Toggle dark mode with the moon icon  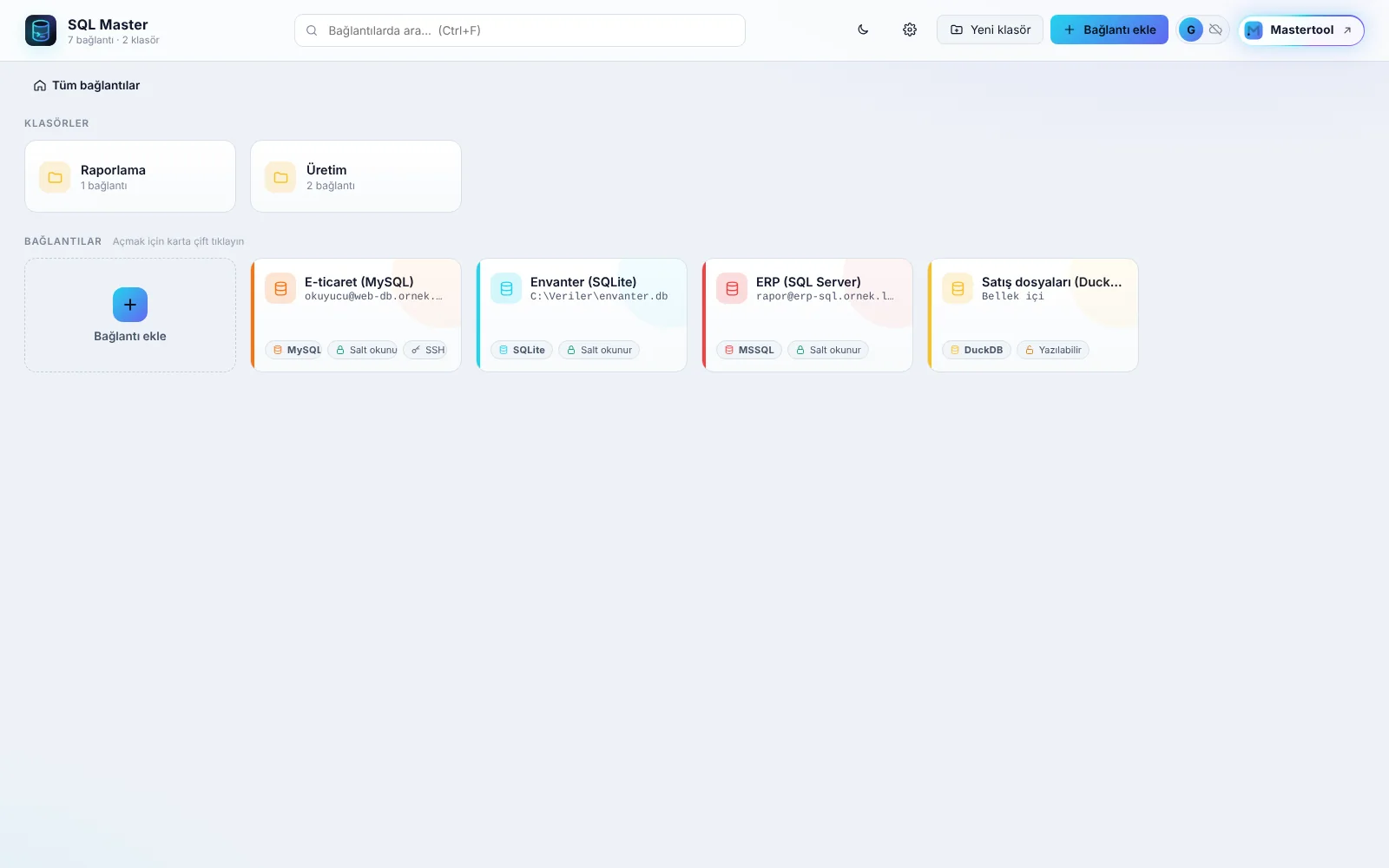pos(863,30)
